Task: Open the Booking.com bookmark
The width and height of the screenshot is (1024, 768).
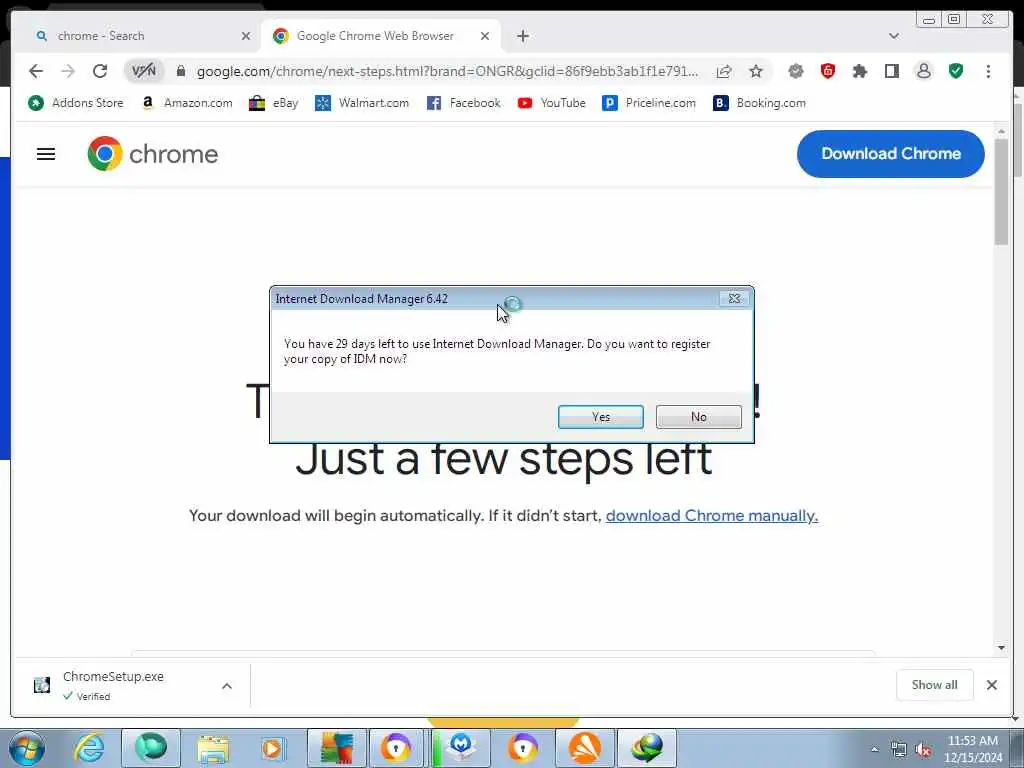Action: 760,103
